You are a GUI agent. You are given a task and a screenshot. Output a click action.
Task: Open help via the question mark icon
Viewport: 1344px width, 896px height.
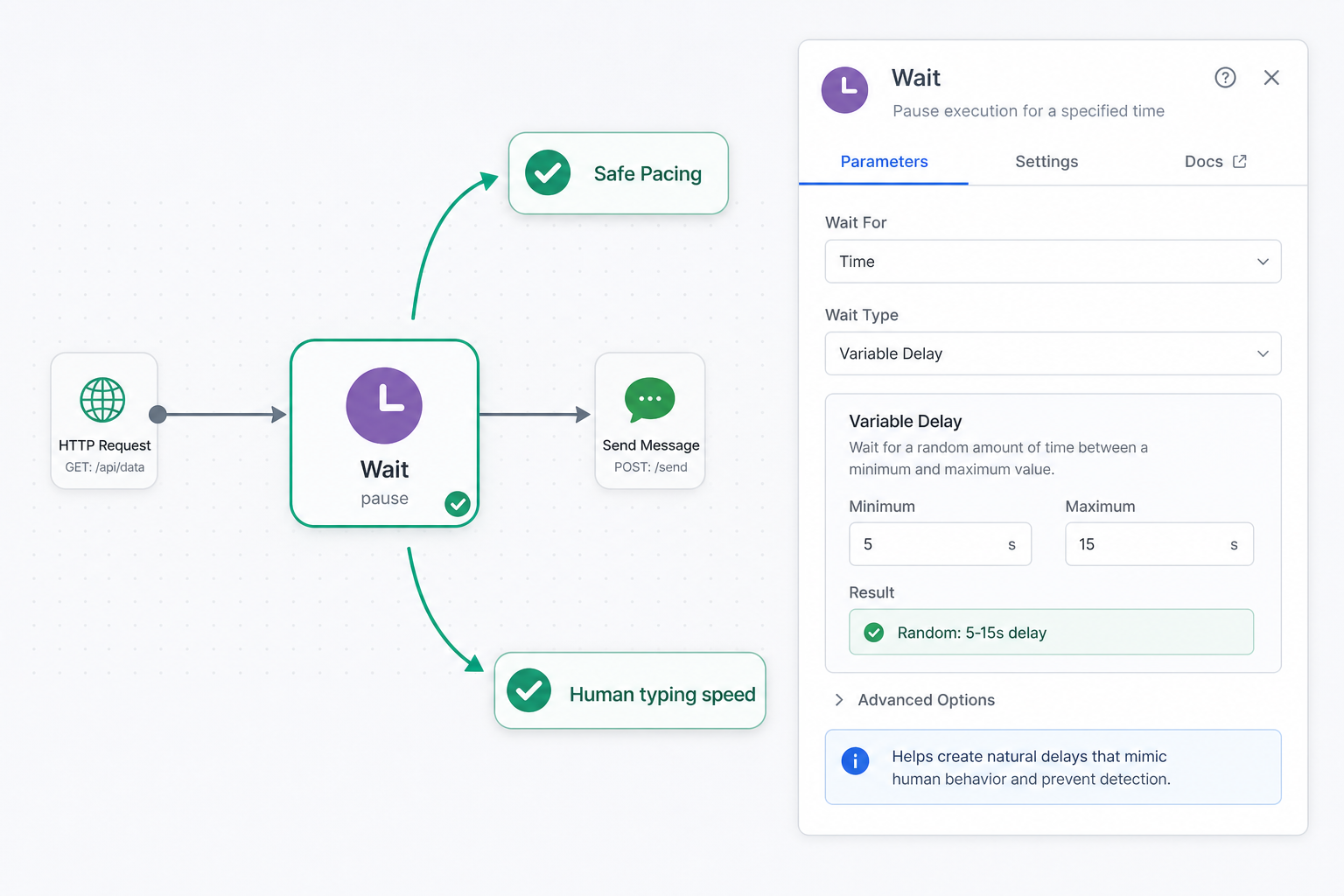tap(1225, 78)
